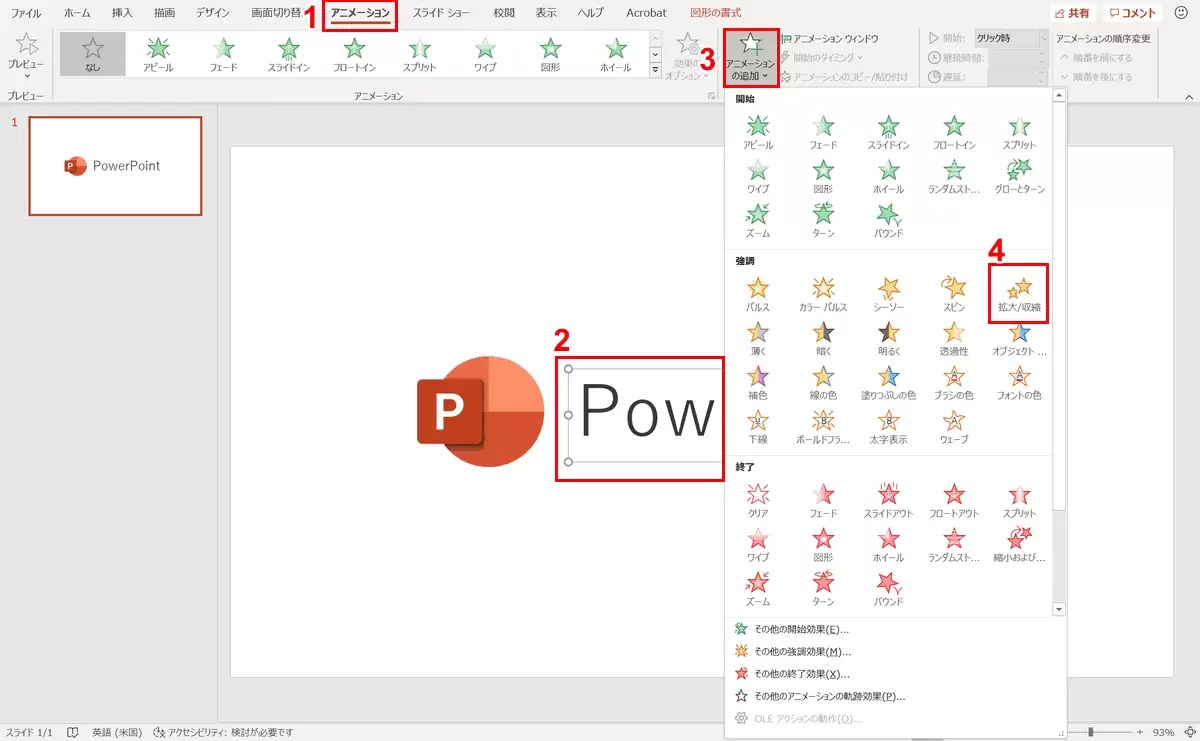Viewport: 1200px width, 741px height.
Task: Open the スライド ショー tab
Action: tap(443, 14)
